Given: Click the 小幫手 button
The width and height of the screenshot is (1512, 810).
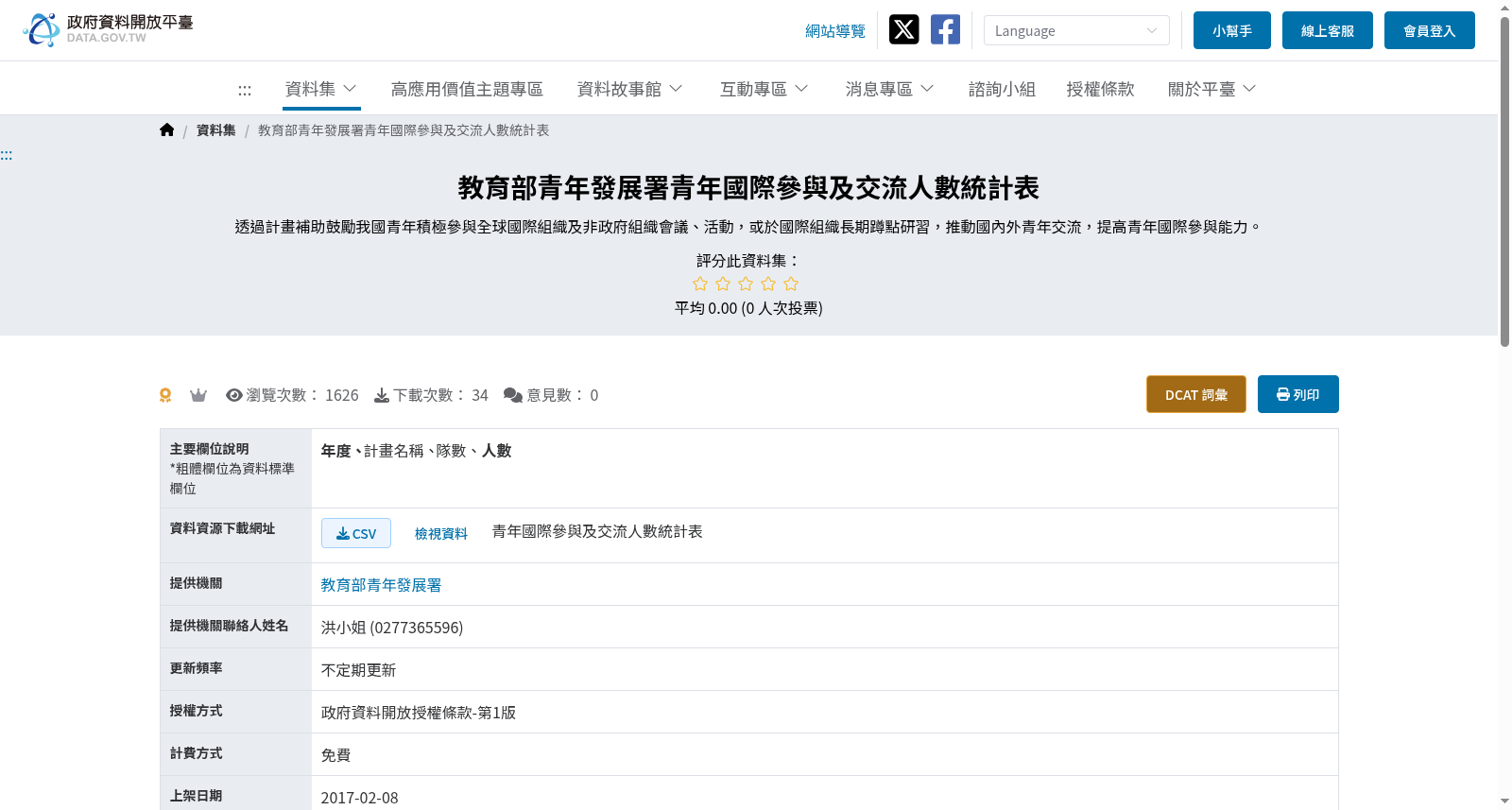Looking at the screenshot, I should coord(1232,30).
